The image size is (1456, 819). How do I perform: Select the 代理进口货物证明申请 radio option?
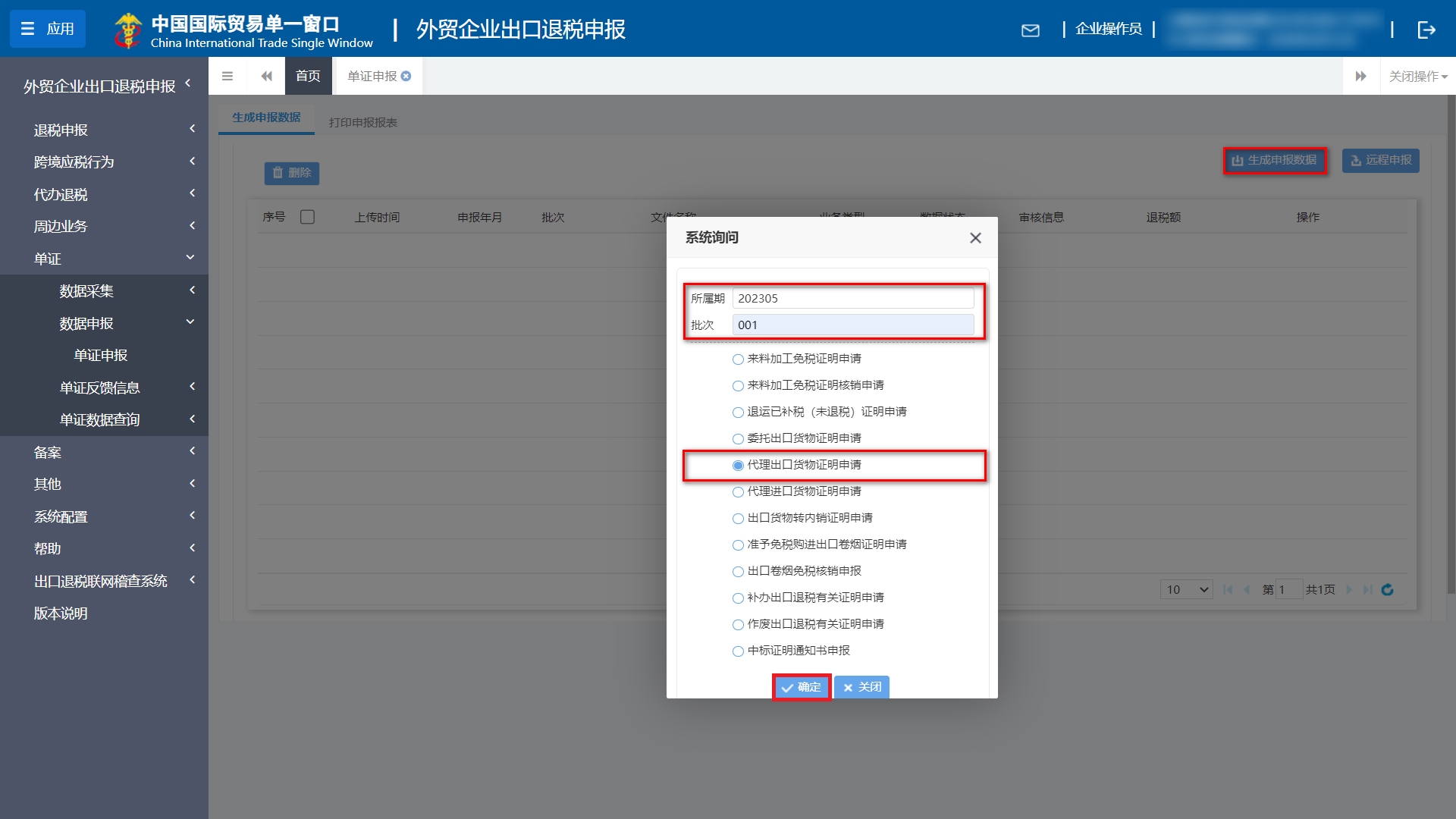[738, 491]
